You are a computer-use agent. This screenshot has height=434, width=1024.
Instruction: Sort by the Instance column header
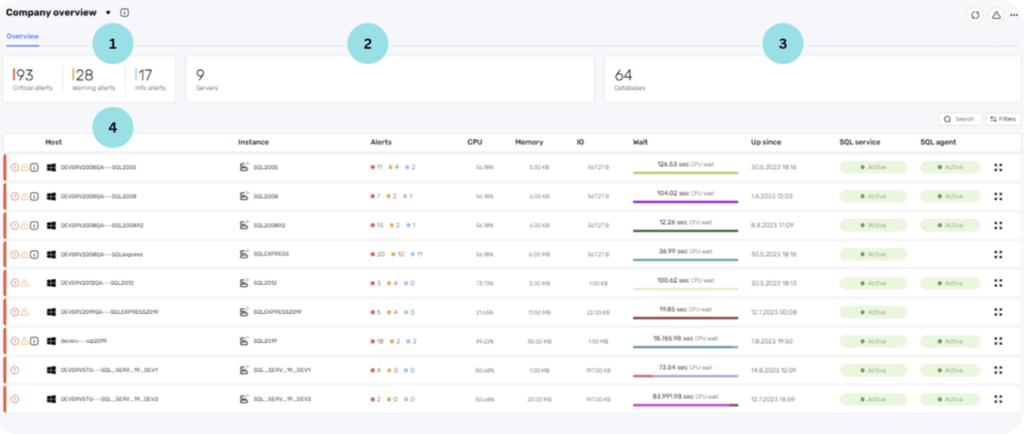[253, 142]
